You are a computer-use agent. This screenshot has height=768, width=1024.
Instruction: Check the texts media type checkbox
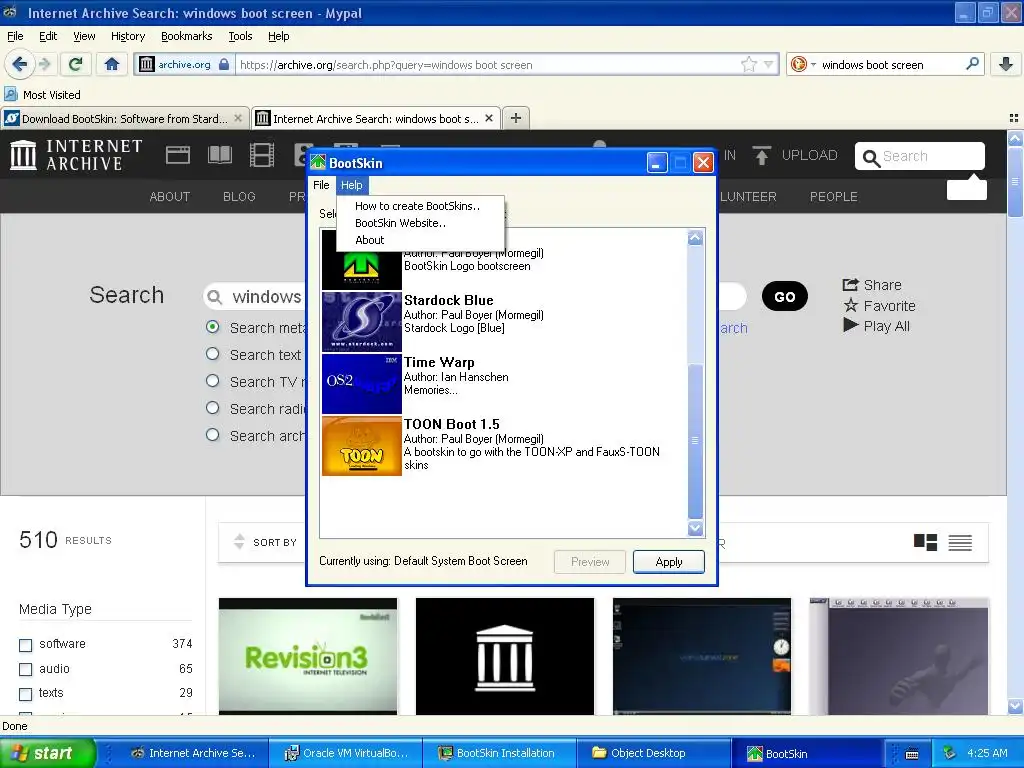point(25,694)
